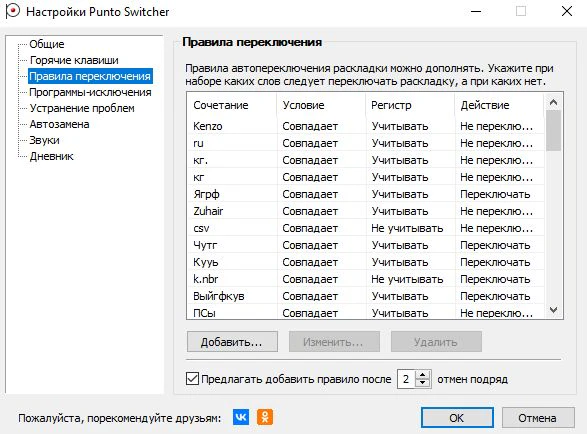
Task: Click the Punto Switcher title bar icon
Action: point(12,11)
